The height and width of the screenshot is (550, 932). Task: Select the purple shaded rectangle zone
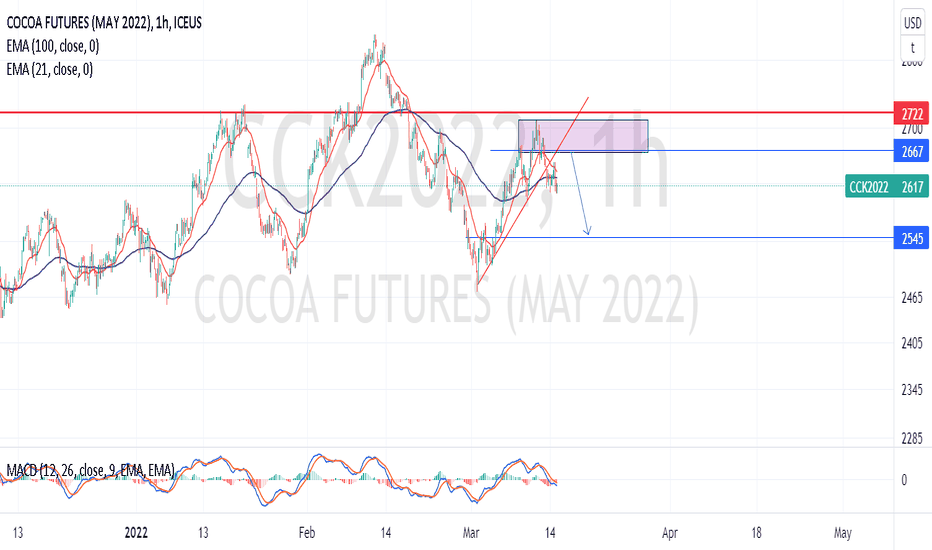point(583,137)
